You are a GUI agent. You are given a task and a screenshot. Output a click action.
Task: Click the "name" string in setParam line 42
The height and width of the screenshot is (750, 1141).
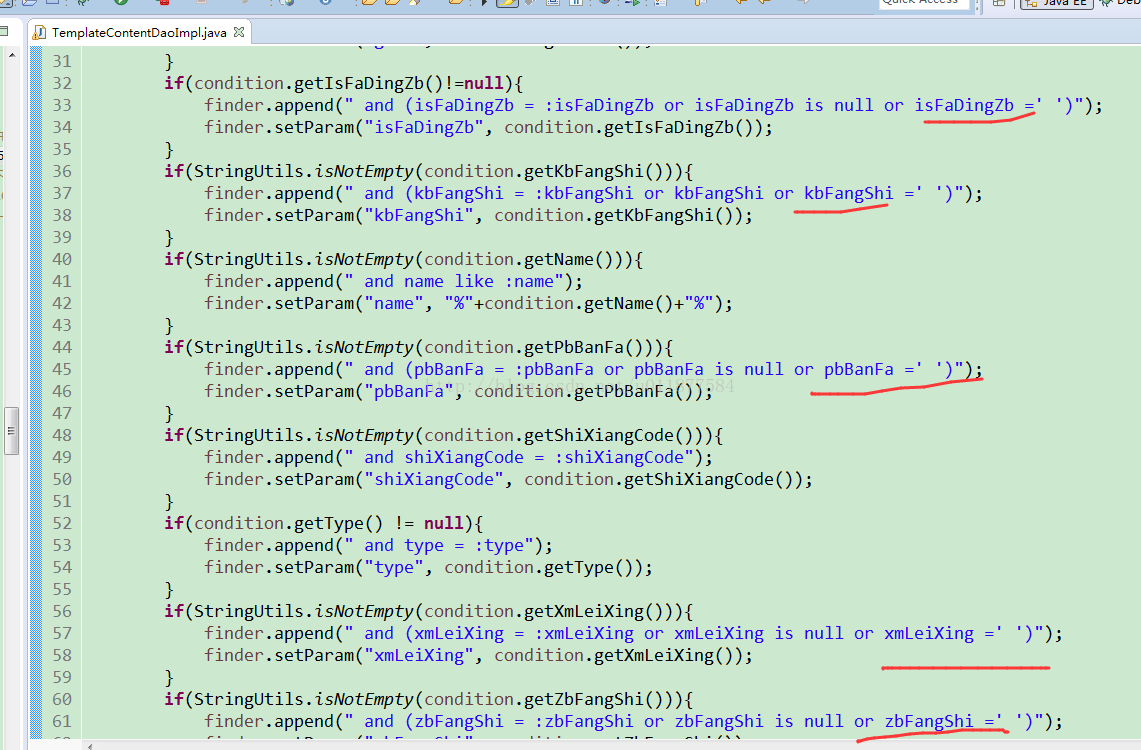pyautogui.click(x=394, y=303)
